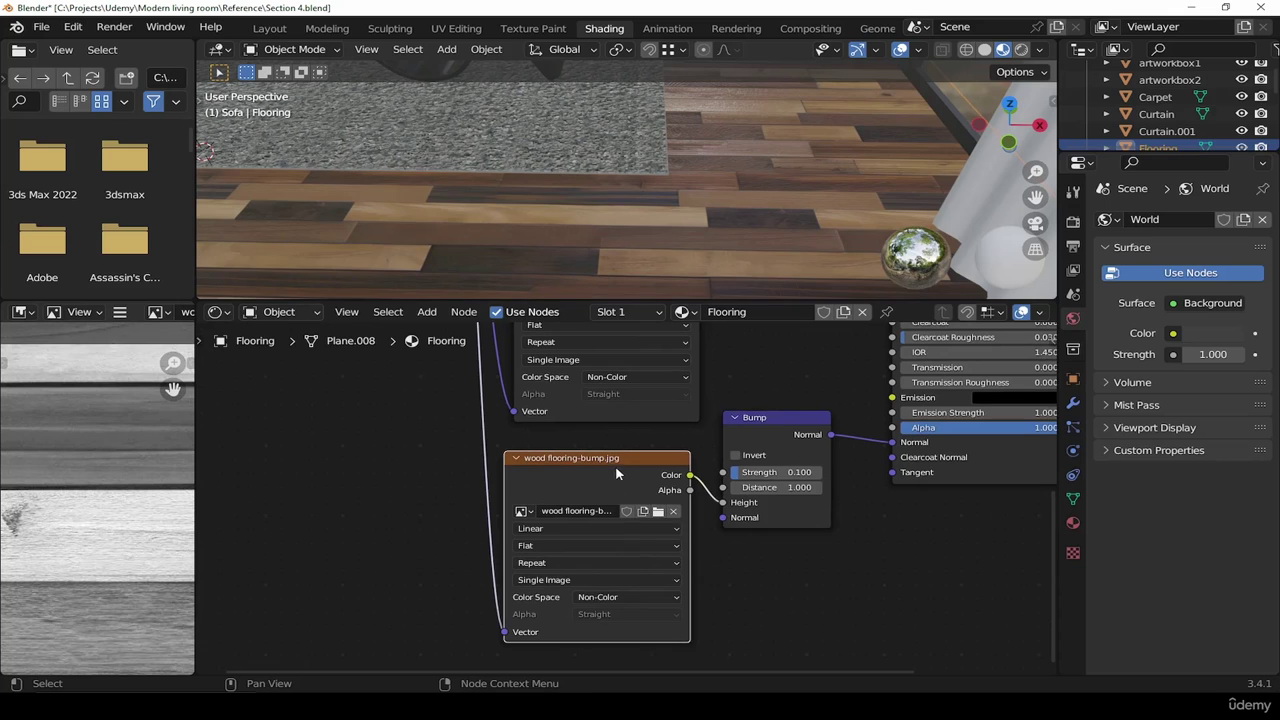The image size is (1280, 720).
Task: Click the Background surface shader button
Action: [x=1212, y=303]
